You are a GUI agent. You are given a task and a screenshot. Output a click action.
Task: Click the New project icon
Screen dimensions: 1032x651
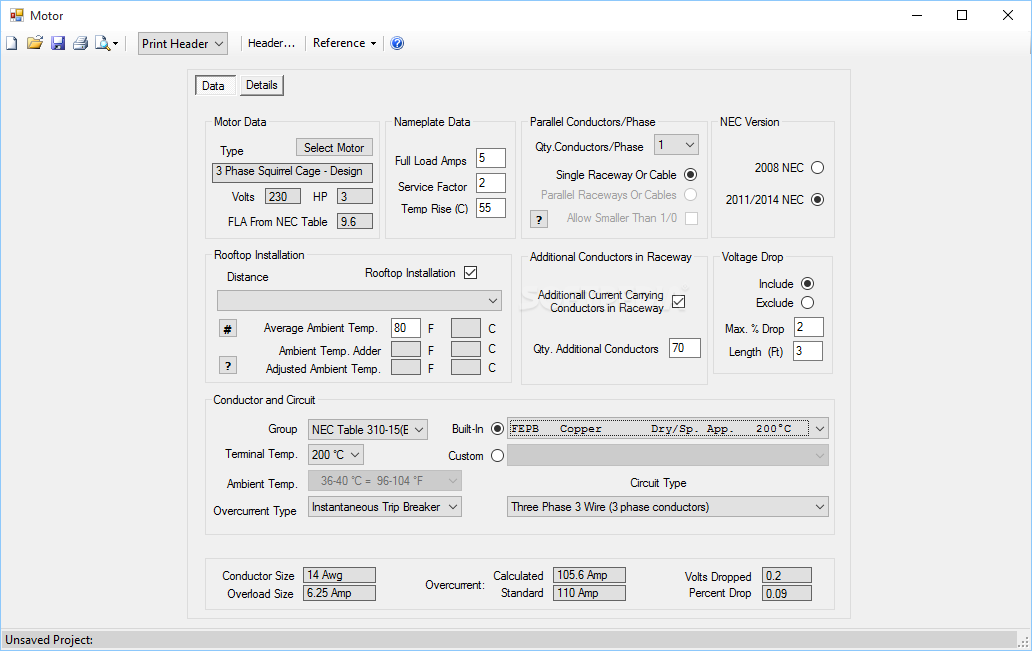coord(12,43)
